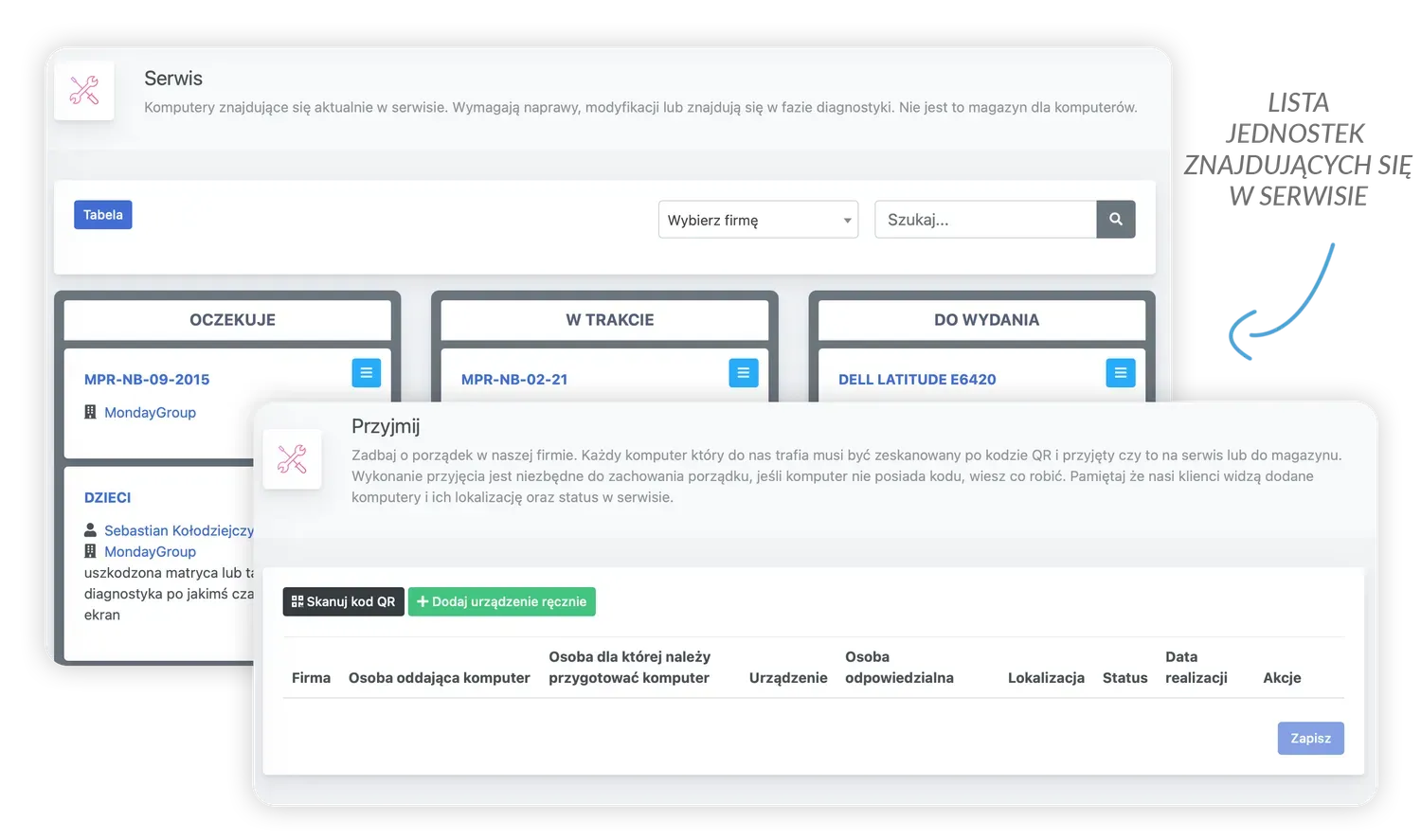Click building icon beside MondayGroup in first card
Viewport: 1421px width, 840px height.
[90, 412]
